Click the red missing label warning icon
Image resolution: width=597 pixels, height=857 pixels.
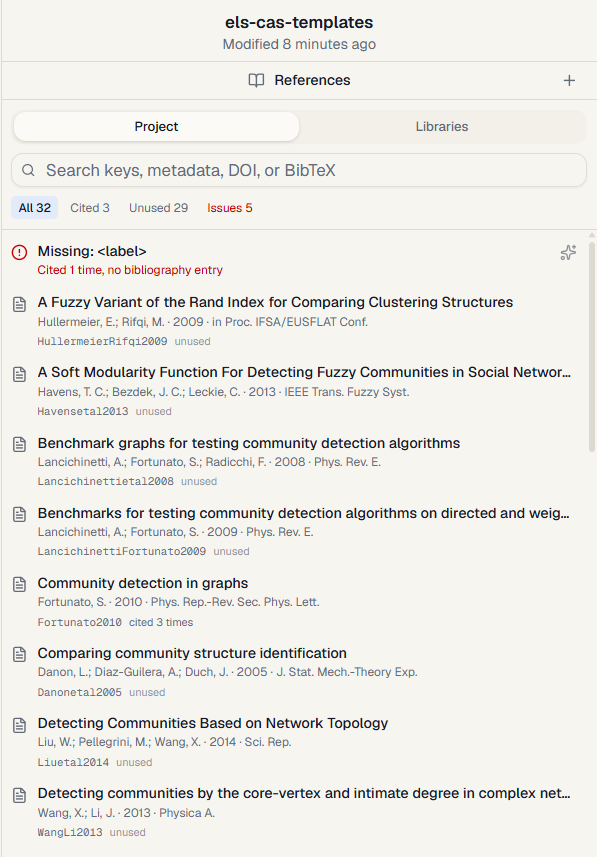point(19,252)
